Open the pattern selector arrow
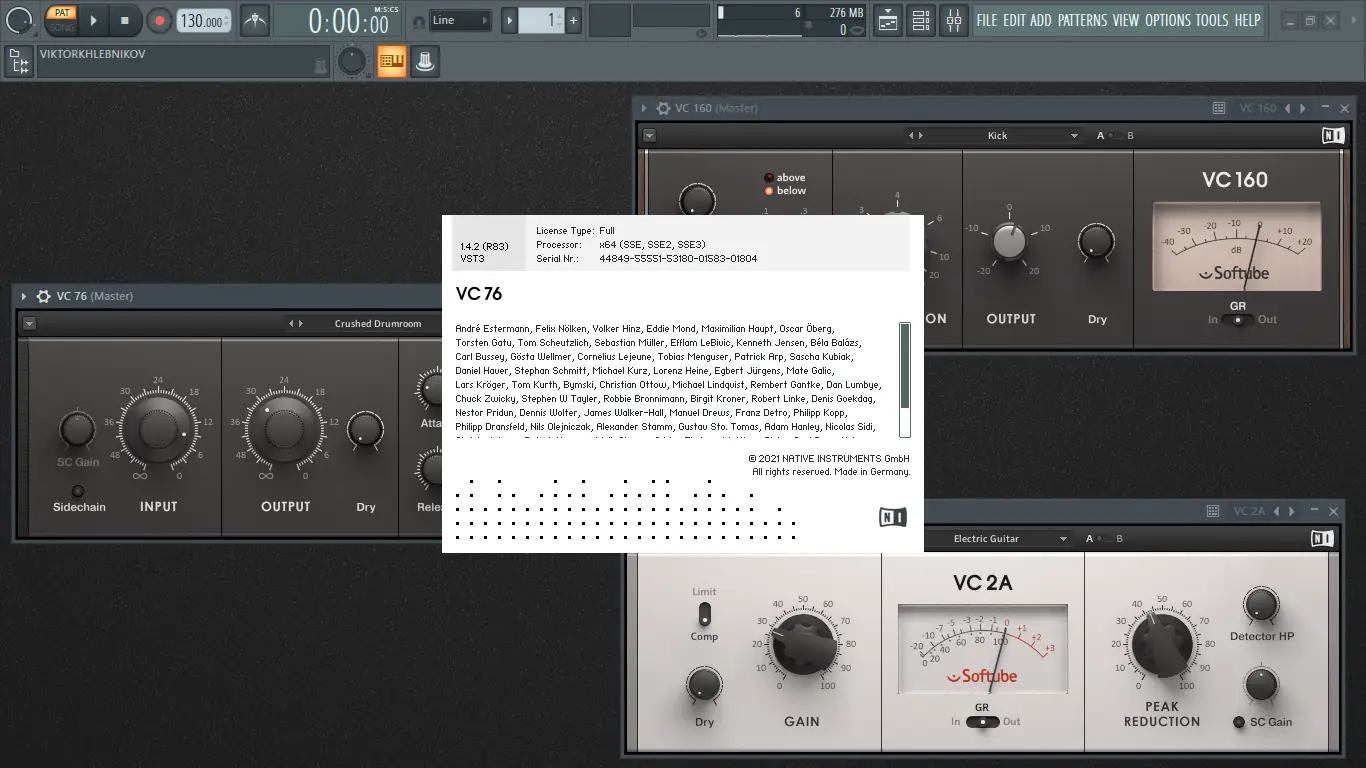This screenshot has height=768, width=1366. (x=510, y=20)
